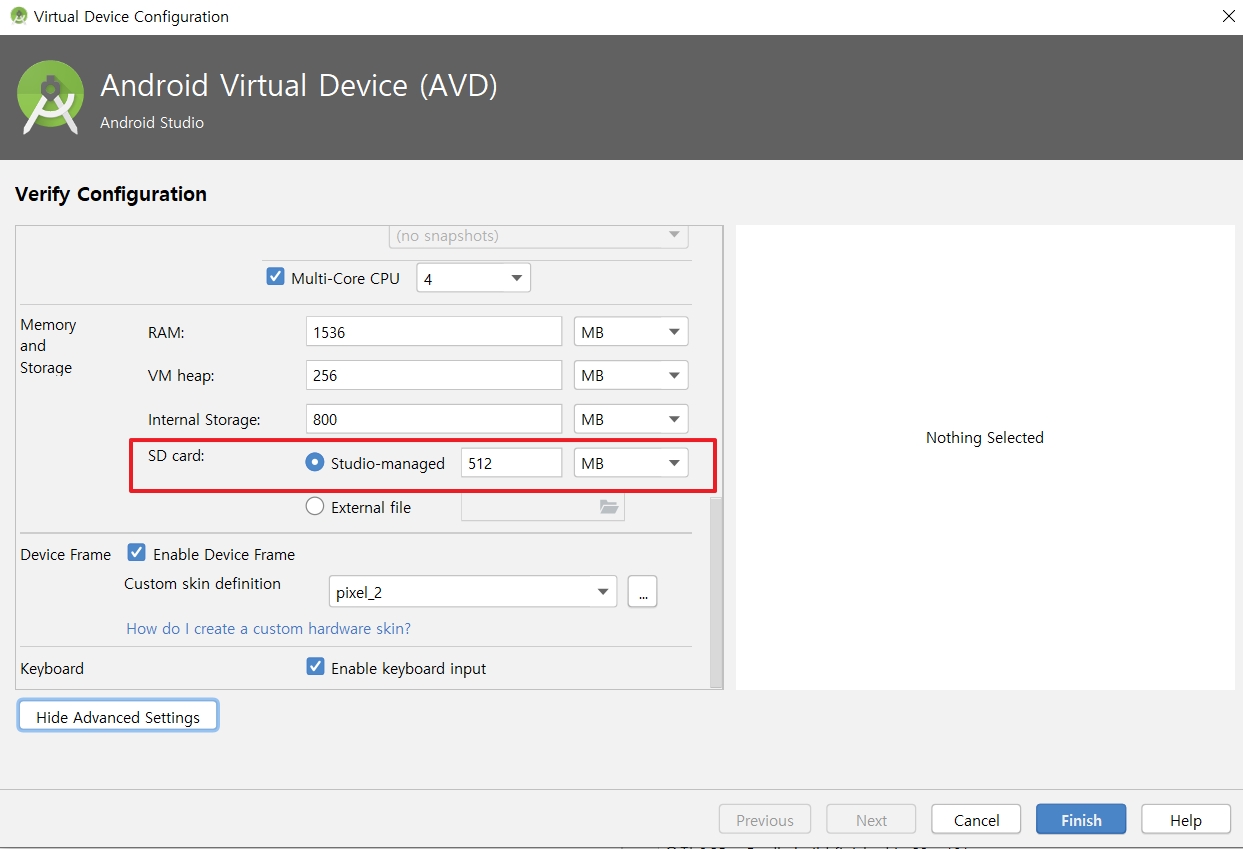
Task: Click the 'Nothing Selected' text in preview panel
Action: 984,437
